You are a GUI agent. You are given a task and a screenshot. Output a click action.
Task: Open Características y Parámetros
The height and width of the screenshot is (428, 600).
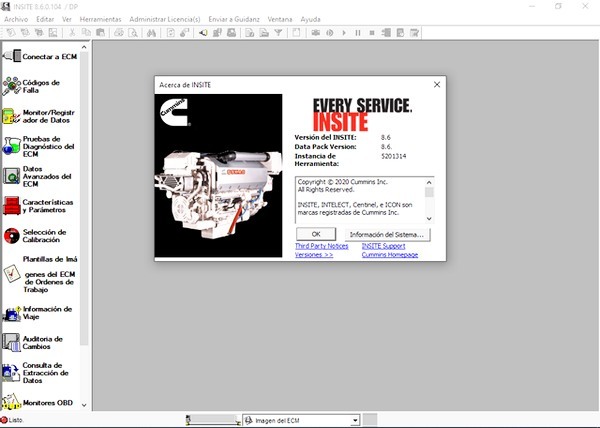[x=38, y=206]
